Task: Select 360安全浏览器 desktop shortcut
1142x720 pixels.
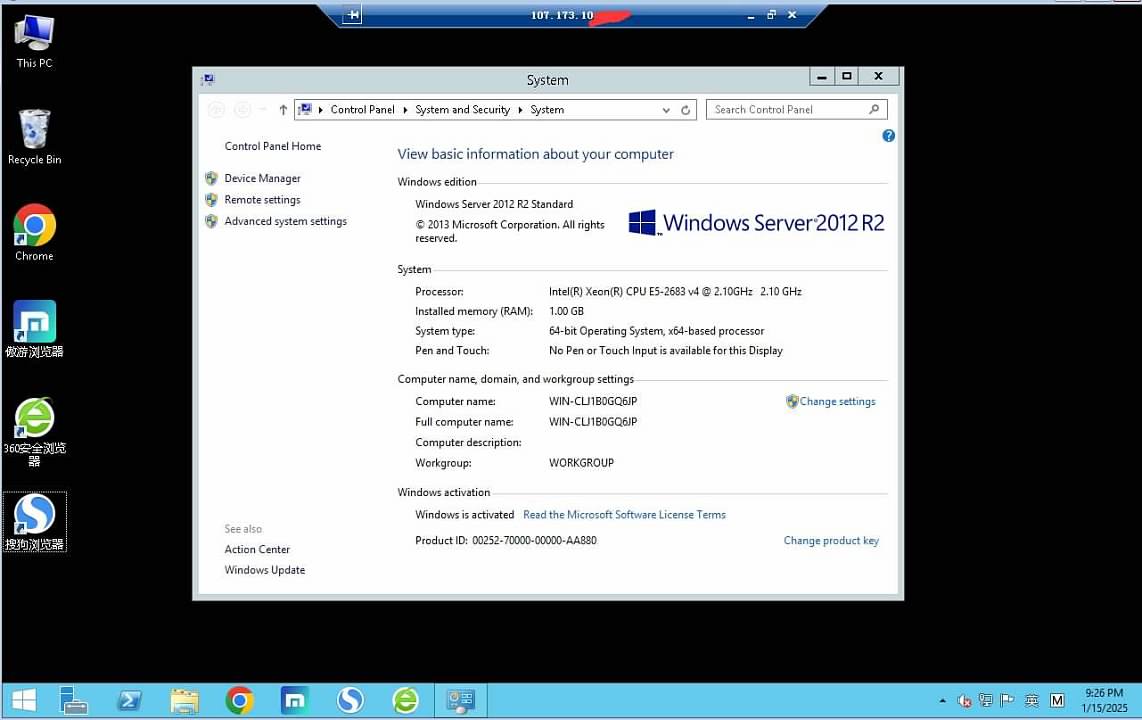Action: click(x=34, y=432)
